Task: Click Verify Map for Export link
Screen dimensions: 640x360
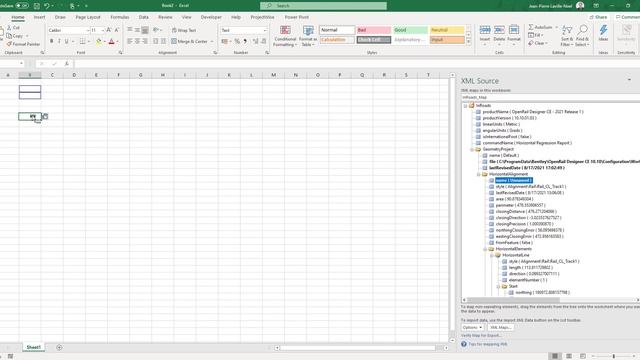Action: point(481,336)
